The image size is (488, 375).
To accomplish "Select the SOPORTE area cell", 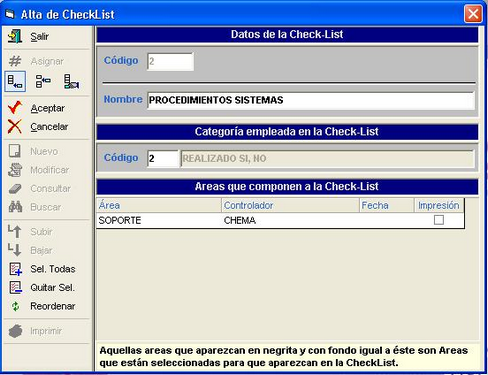I will point(159,220).
